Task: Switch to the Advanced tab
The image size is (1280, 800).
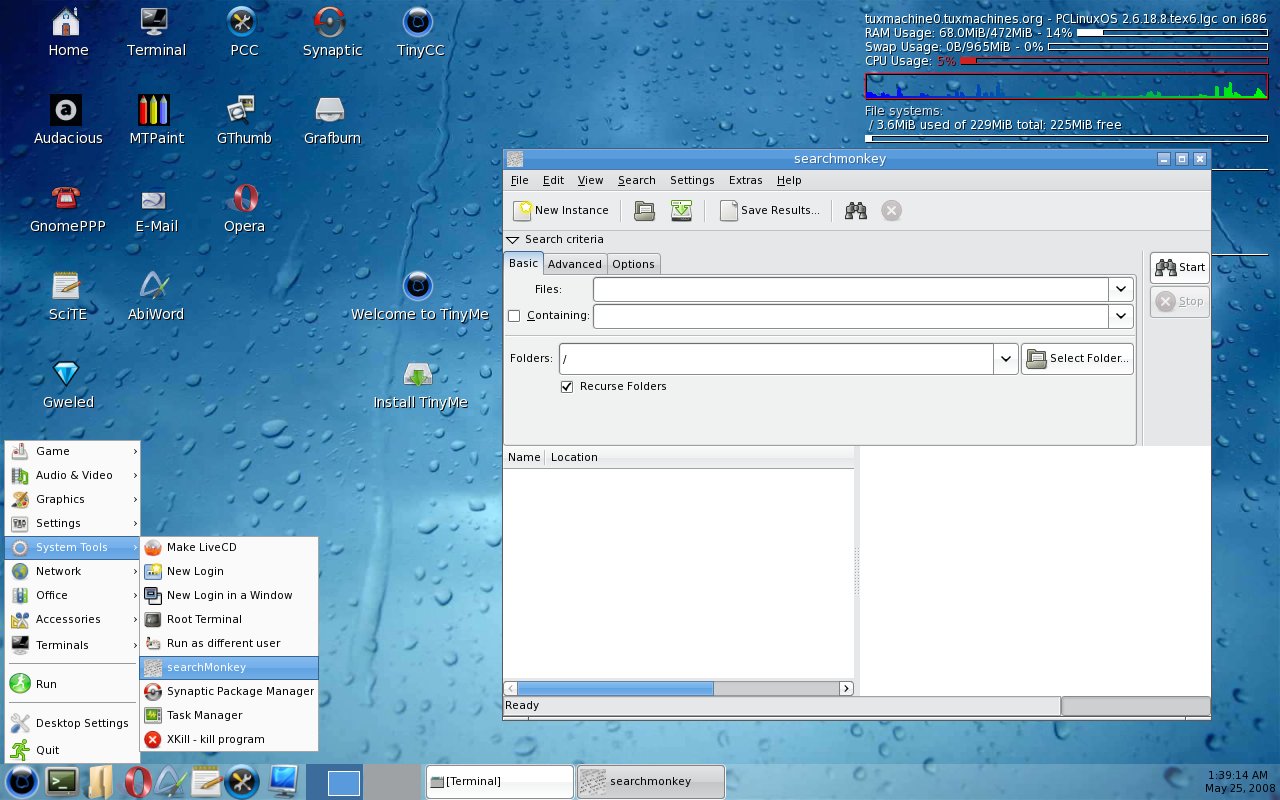Action: (575, 264)
